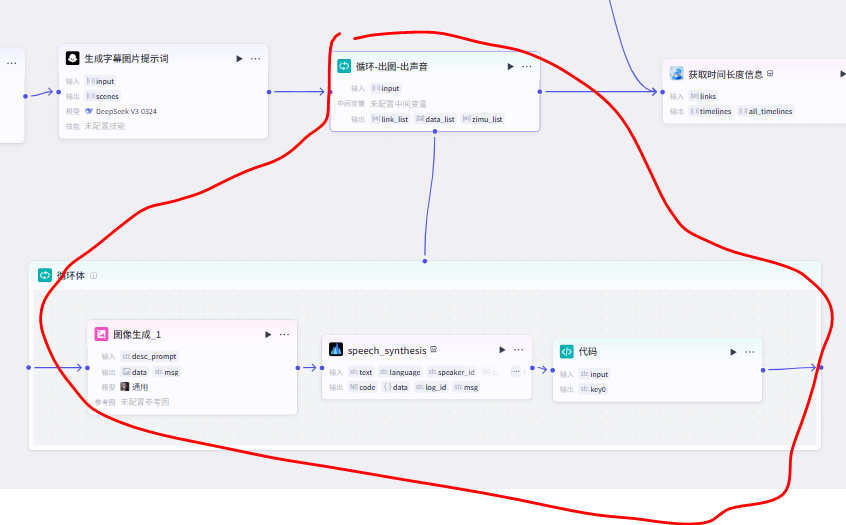
Task: Select the 生成字幕图片提示词 node title
Action: (x=126, y=59)
